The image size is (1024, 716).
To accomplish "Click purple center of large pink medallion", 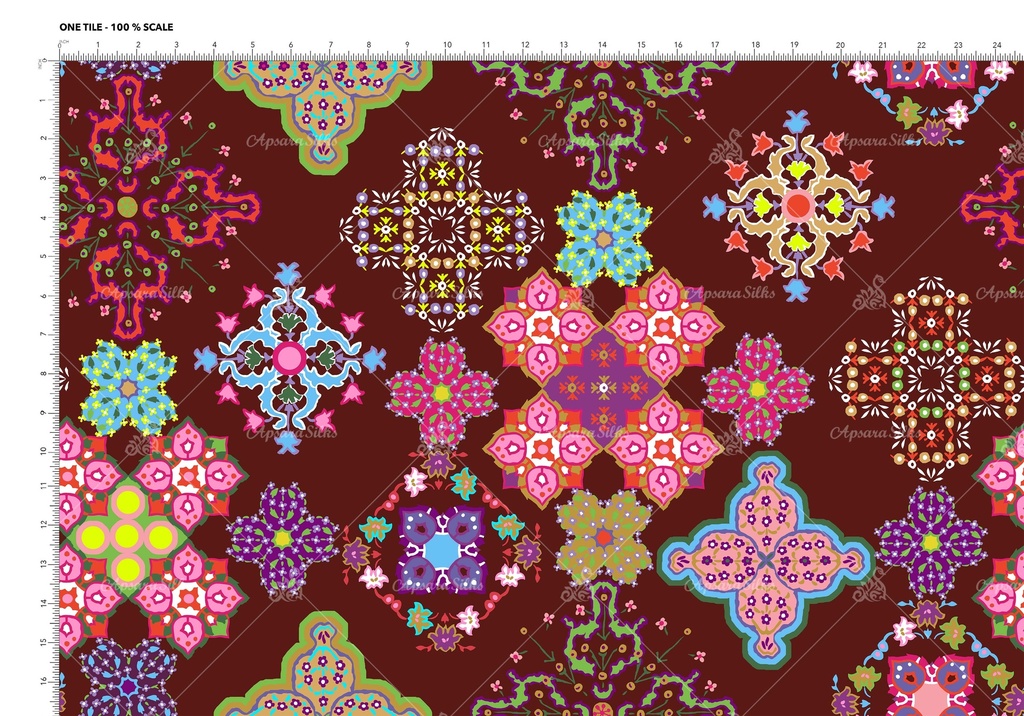I will pos(602,387).
